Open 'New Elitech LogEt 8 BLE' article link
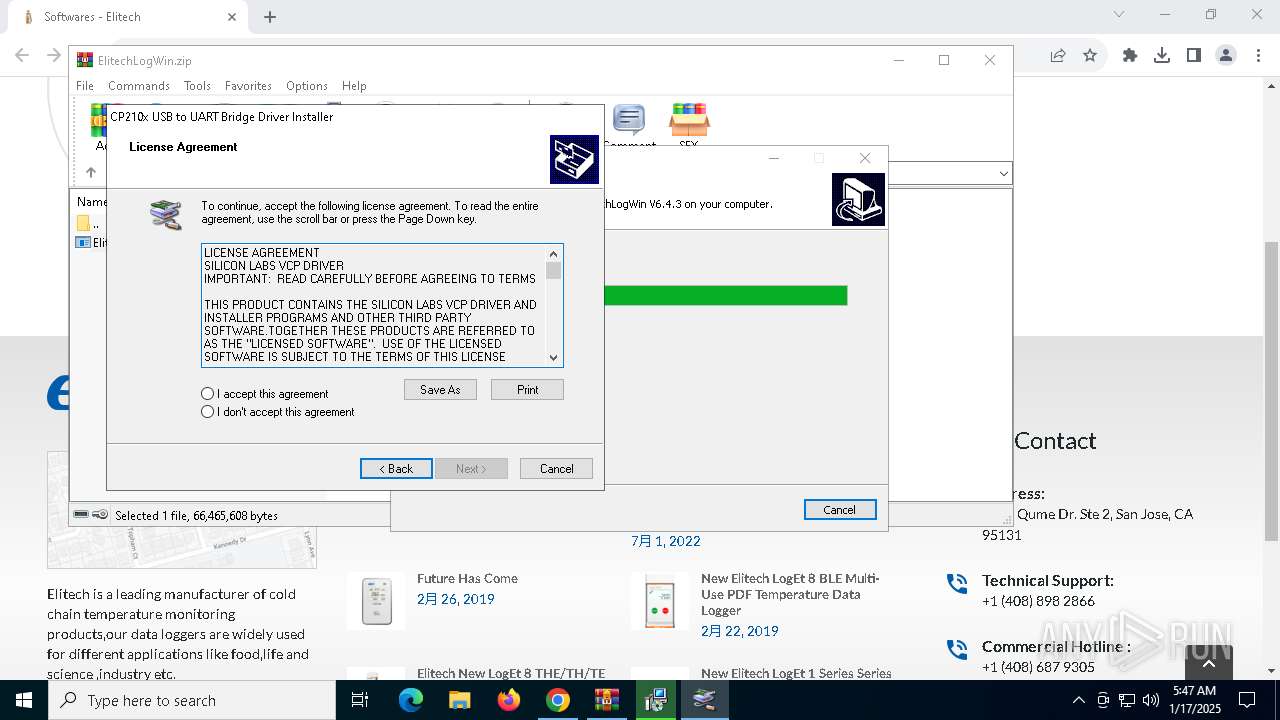The height and width of the screenshot is (720, 1280). (x=790, y=594)
